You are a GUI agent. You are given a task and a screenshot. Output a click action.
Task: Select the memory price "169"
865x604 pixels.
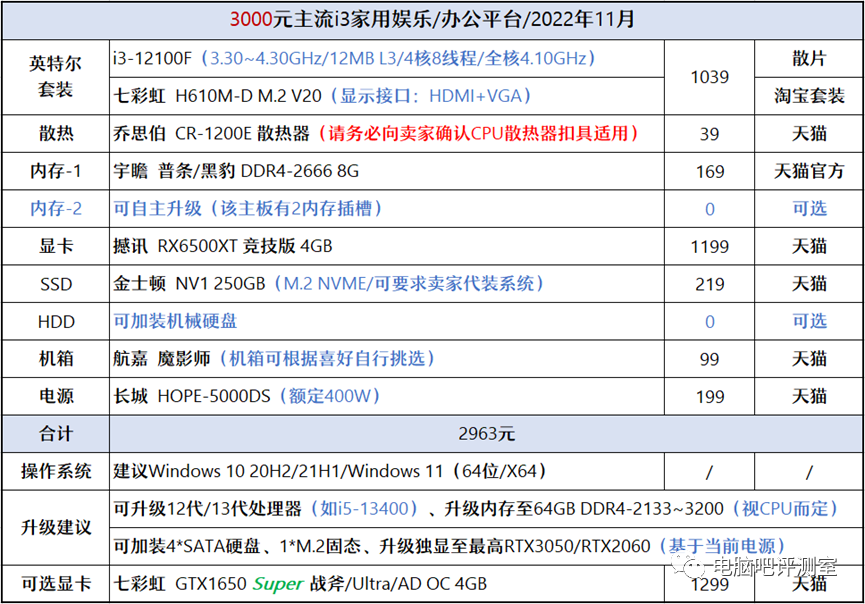[709, 172]
